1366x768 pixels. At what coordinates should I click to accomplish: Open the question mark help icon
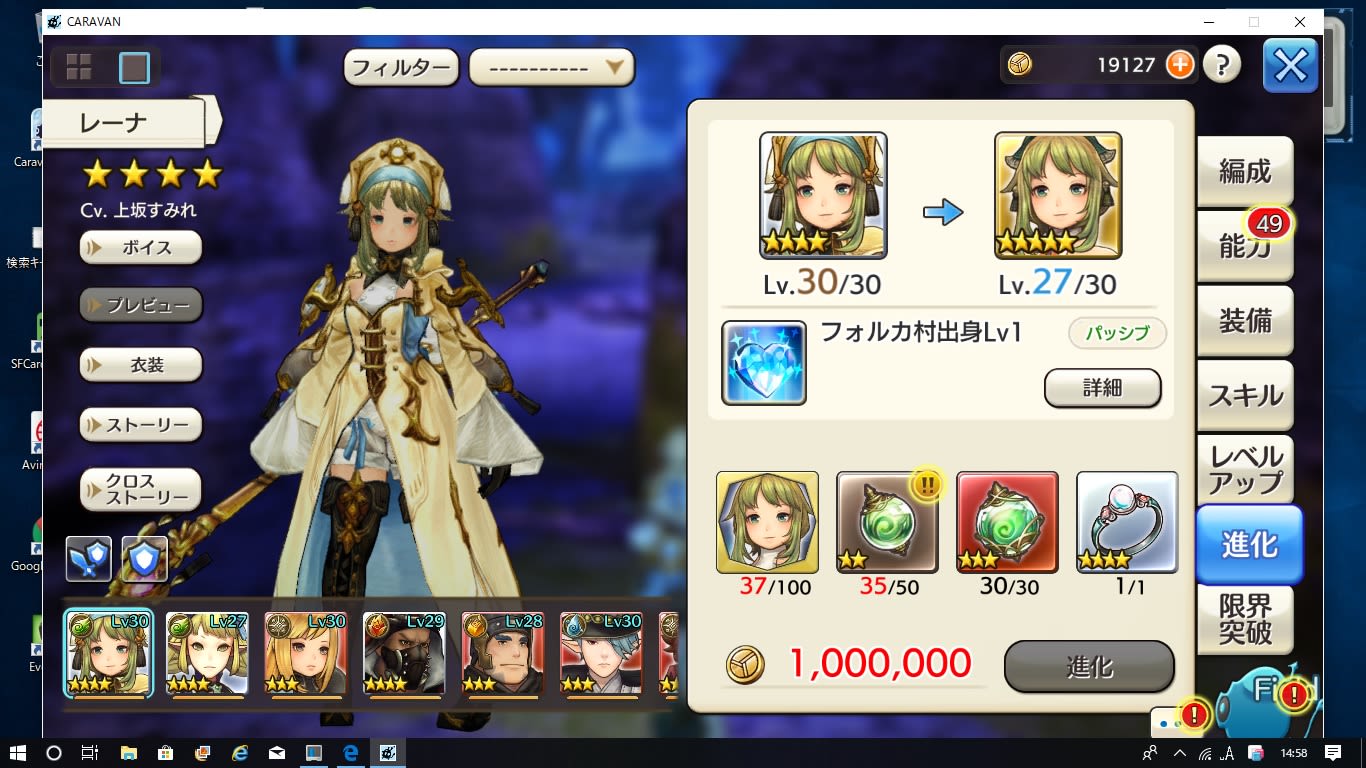[1222, 65]
